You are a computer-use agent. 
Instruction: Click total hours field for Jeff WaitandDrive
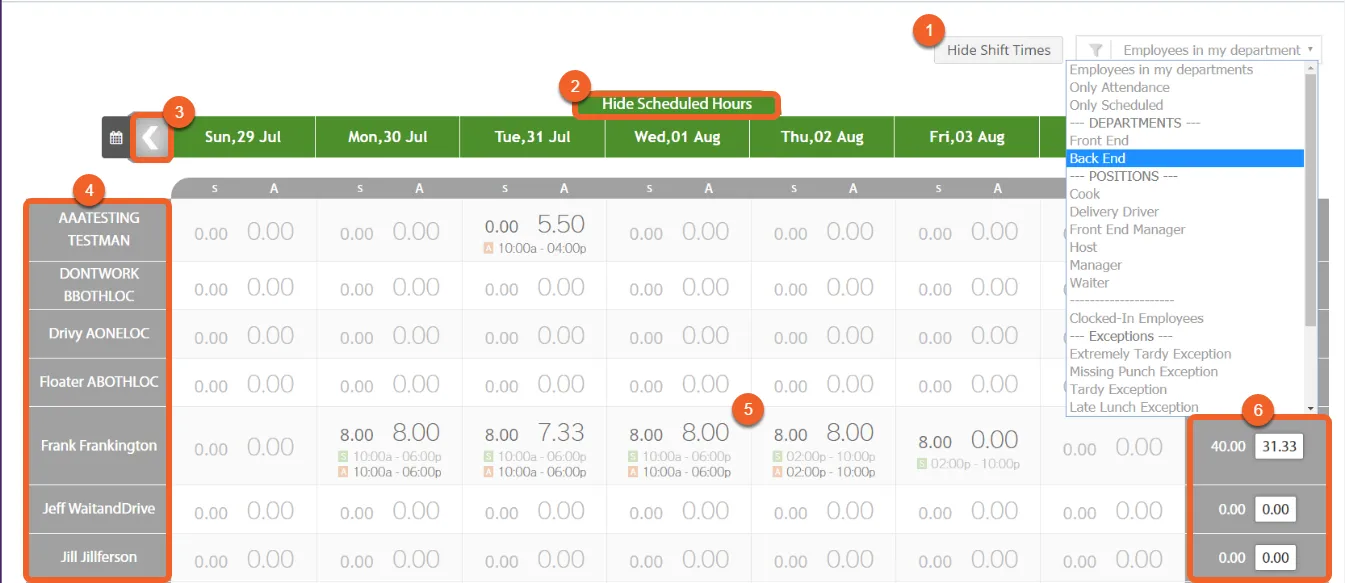(1276, 509)
